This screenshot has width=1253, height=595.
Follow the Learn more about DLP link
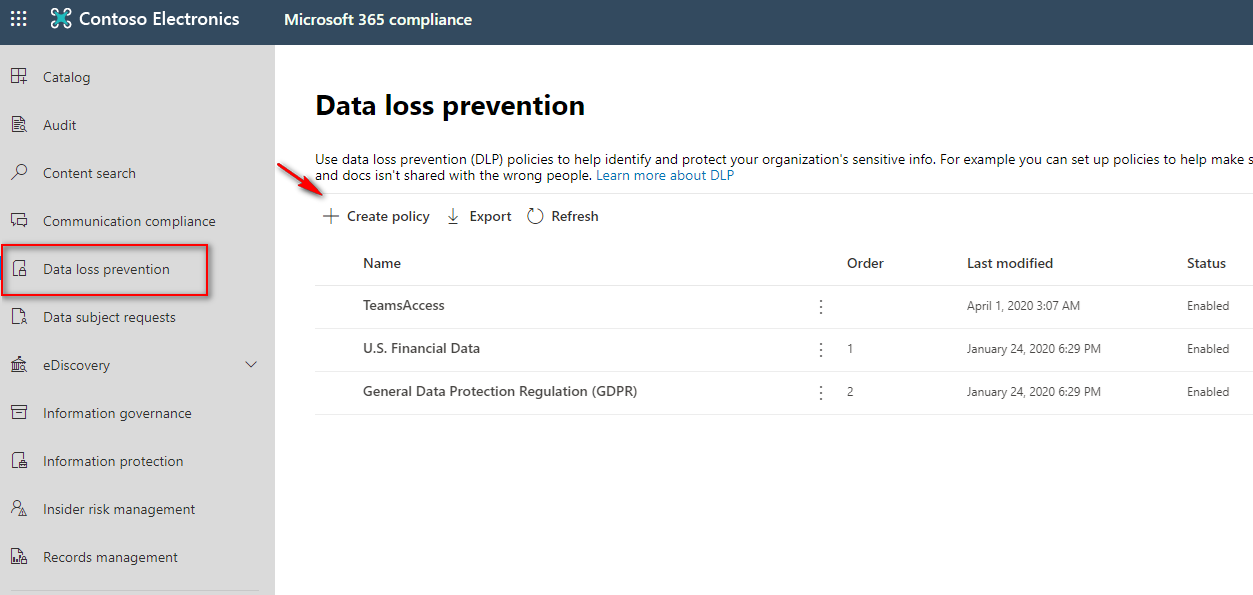coord(665,176)
